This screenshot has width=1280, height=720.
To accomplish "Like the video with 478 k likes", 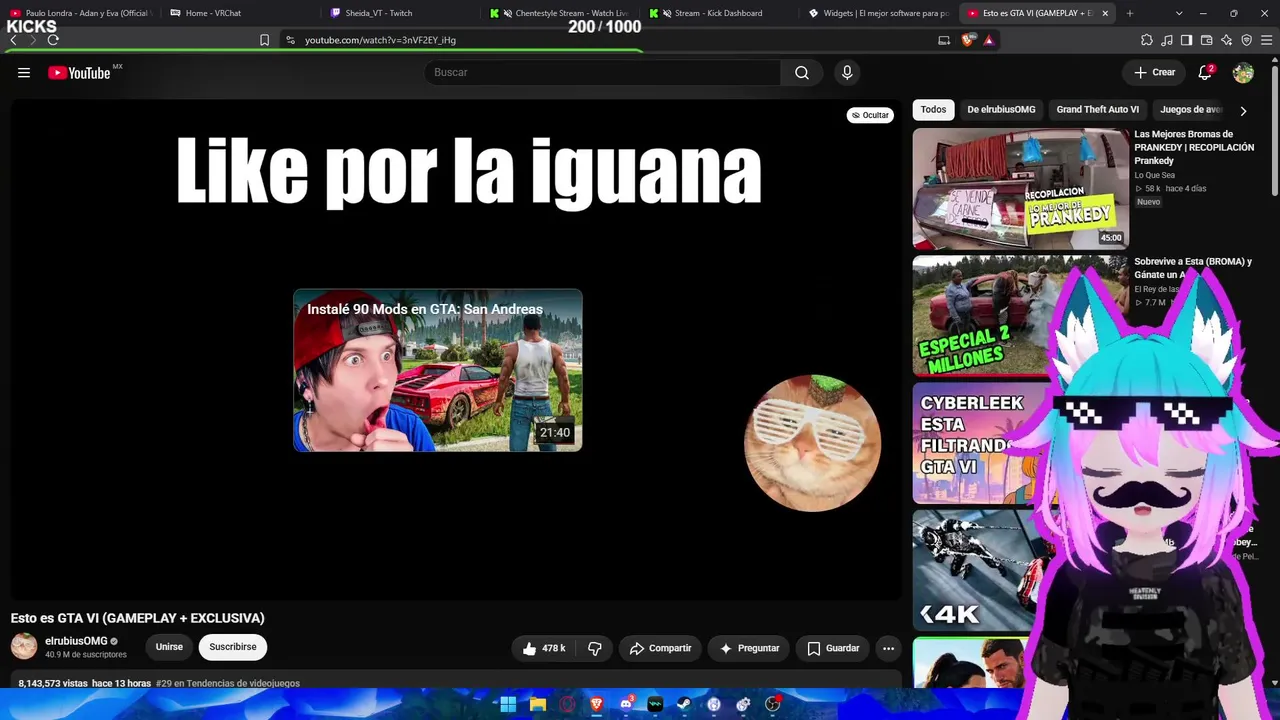I will (543, 648).
